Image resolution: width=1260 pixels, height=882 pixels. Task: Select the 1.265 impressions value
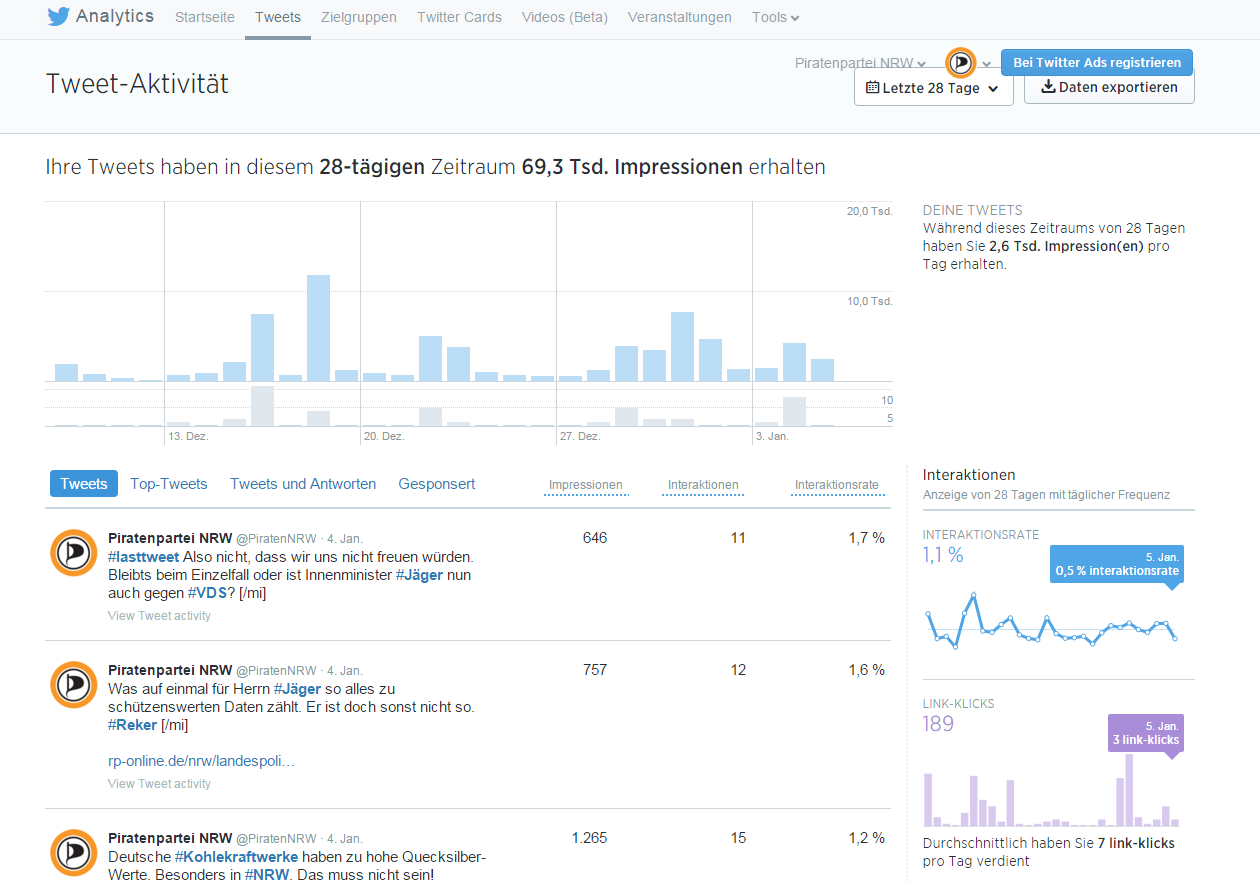[589, 838]
